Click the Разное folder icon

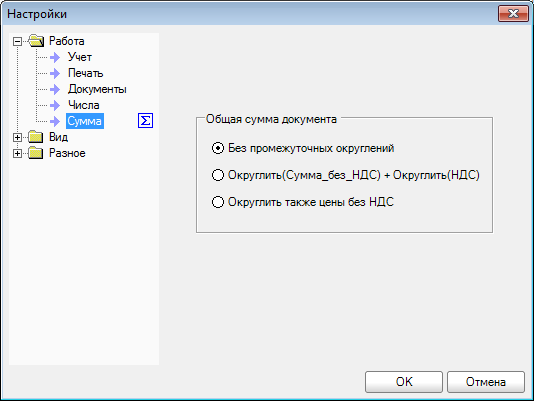(36, 153)
